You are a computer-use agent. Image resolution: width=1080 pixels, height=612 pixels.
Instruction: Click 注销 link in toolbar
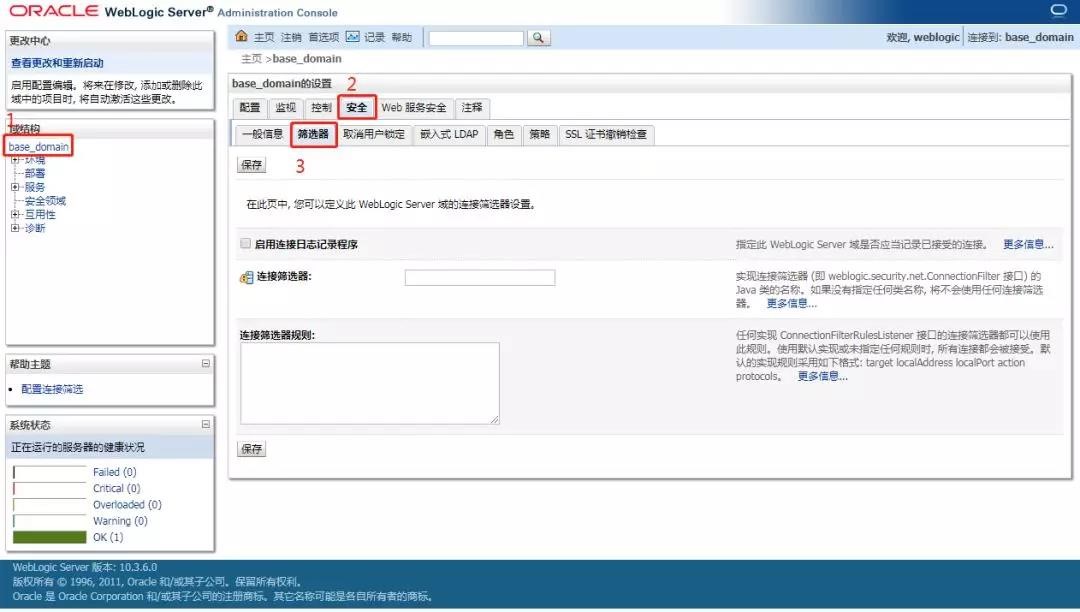291,37
